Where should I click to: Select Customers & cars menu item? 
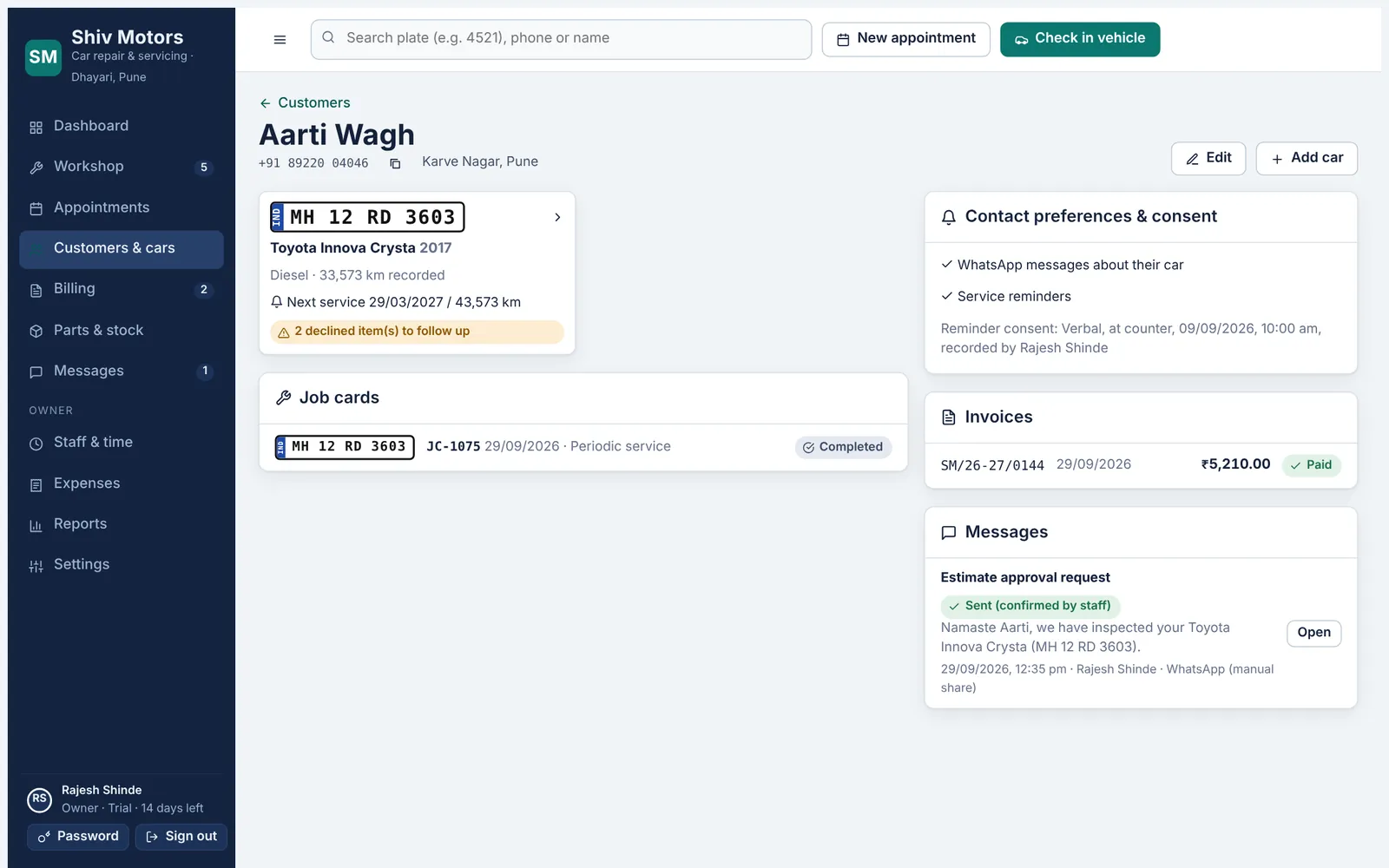point(122,248)
